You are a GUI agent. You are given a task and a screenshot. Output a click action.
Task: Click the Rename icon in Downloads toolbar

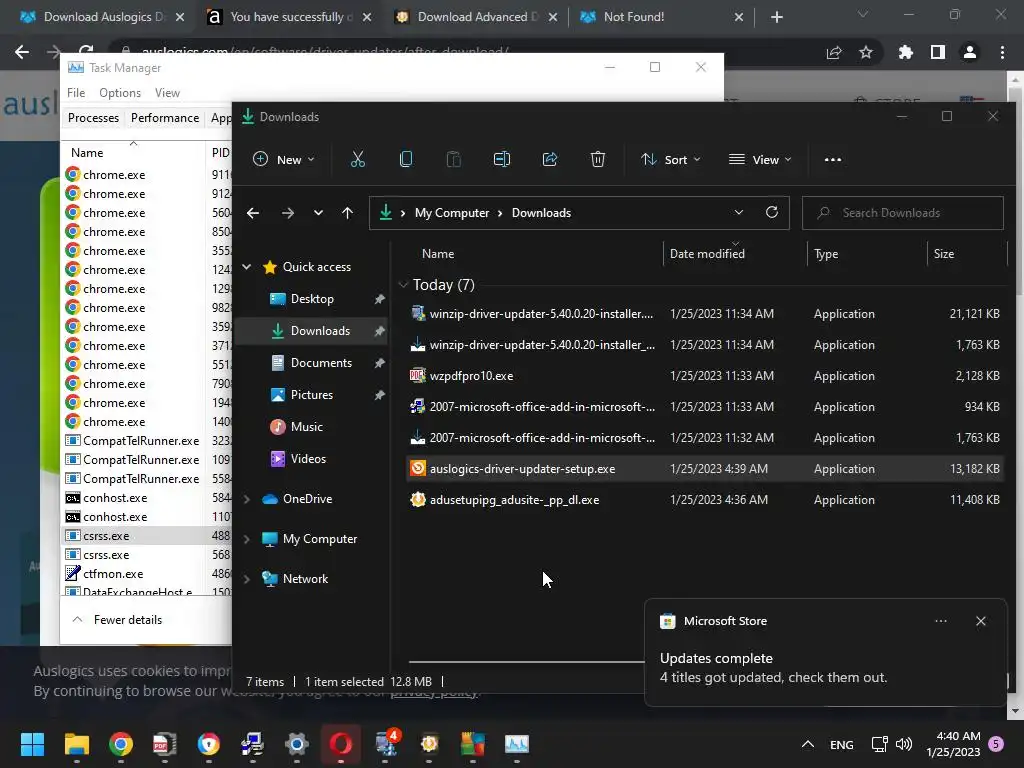(502, 159)
